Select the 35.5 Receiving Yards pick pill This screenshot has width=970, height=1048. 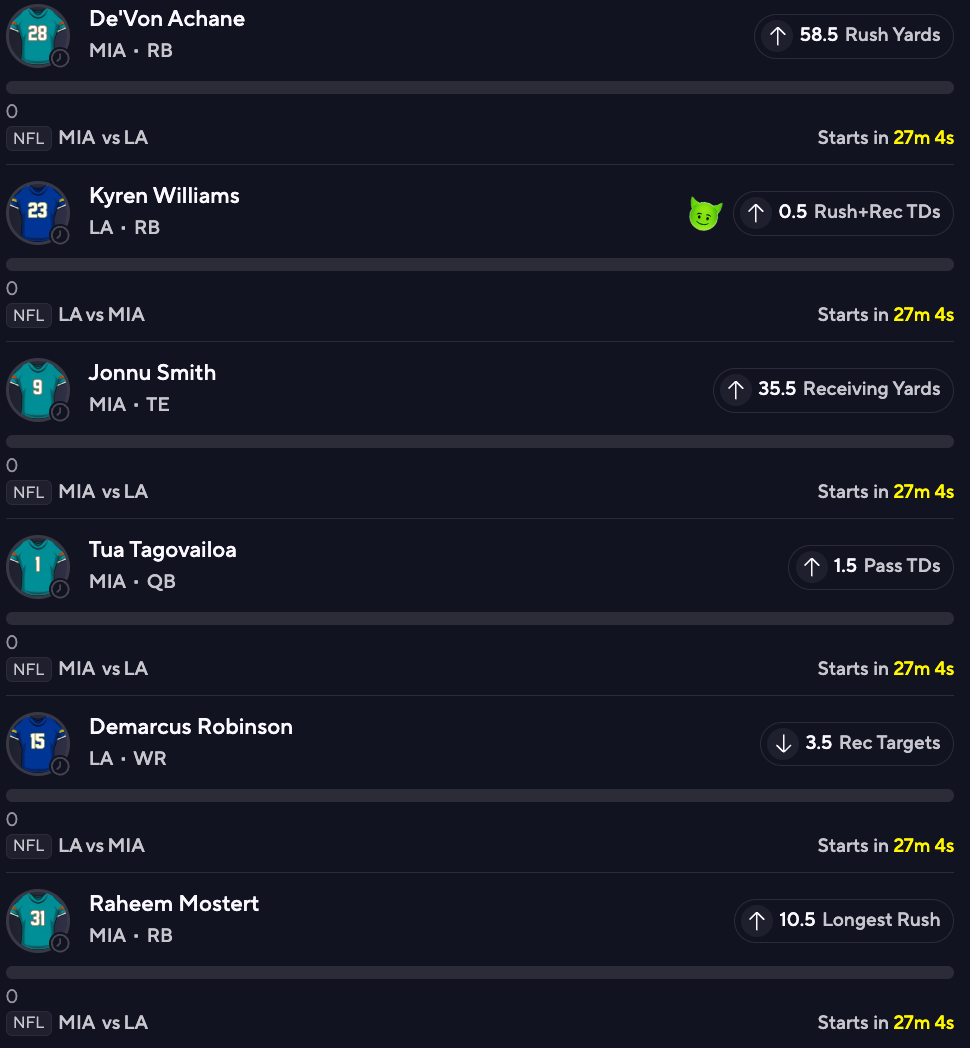[833, 390]
